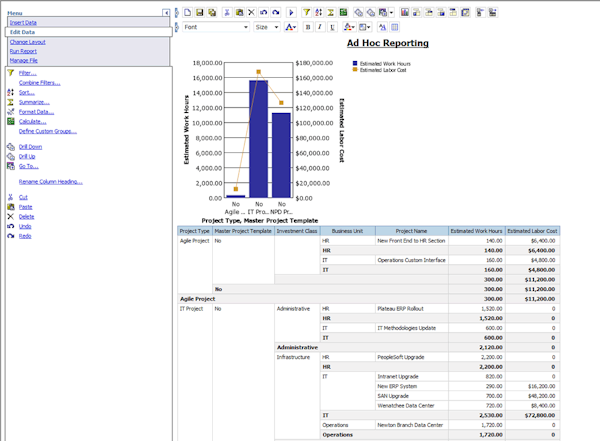This screenshot has width=600, height=441.
Task: Click the Sort... link in menu pane
Action: [x=27, y=93]
